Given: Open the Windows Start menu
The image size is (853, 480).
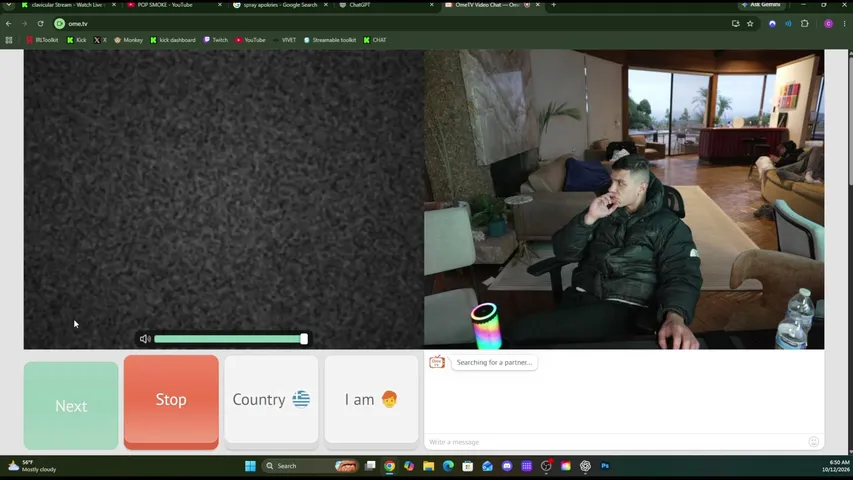Looking at the screenshot, I should [x=250, y=466].
